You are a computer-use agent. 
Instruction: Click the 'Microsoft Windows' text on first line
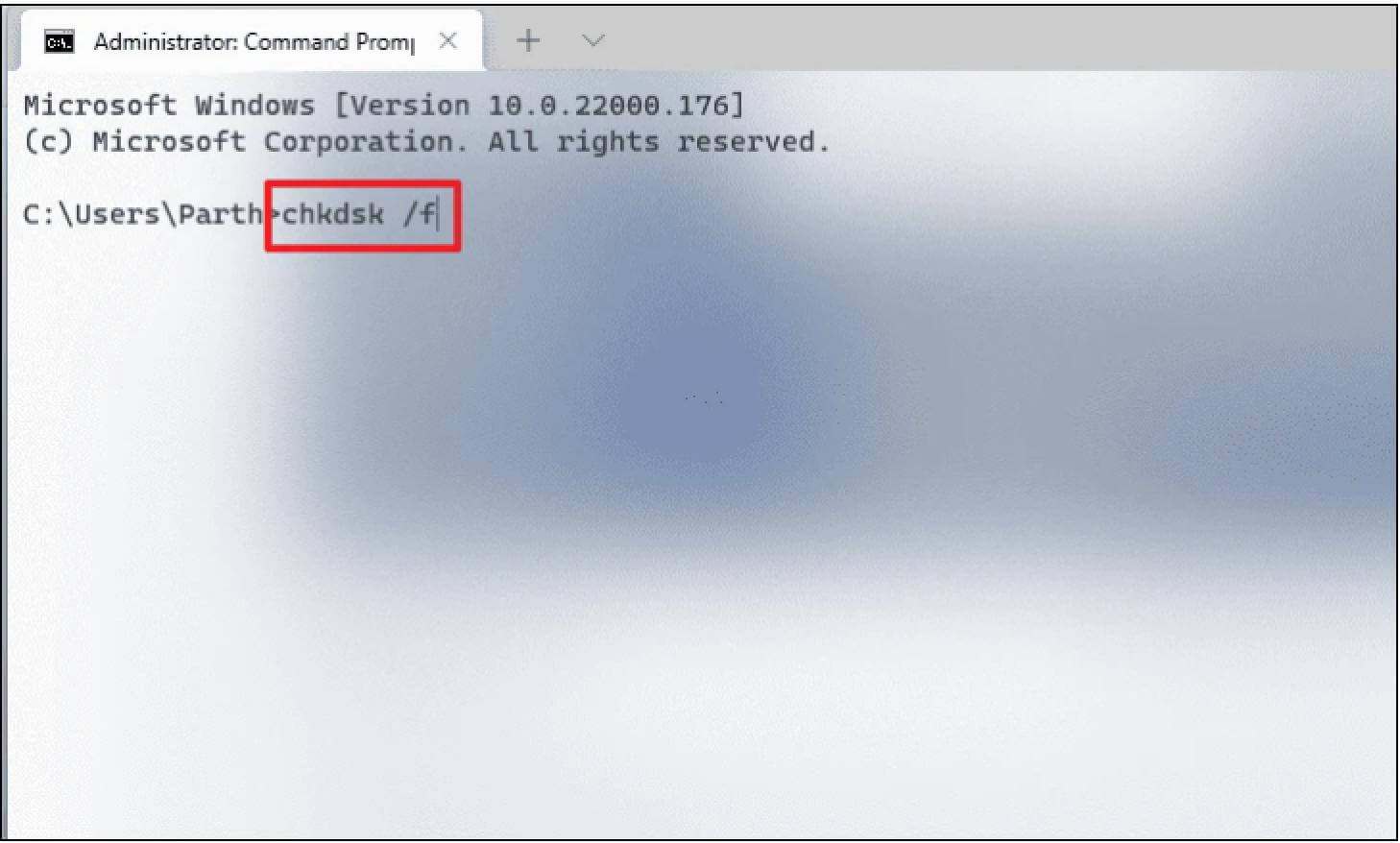pyautogui.click(x=169, y=105)
